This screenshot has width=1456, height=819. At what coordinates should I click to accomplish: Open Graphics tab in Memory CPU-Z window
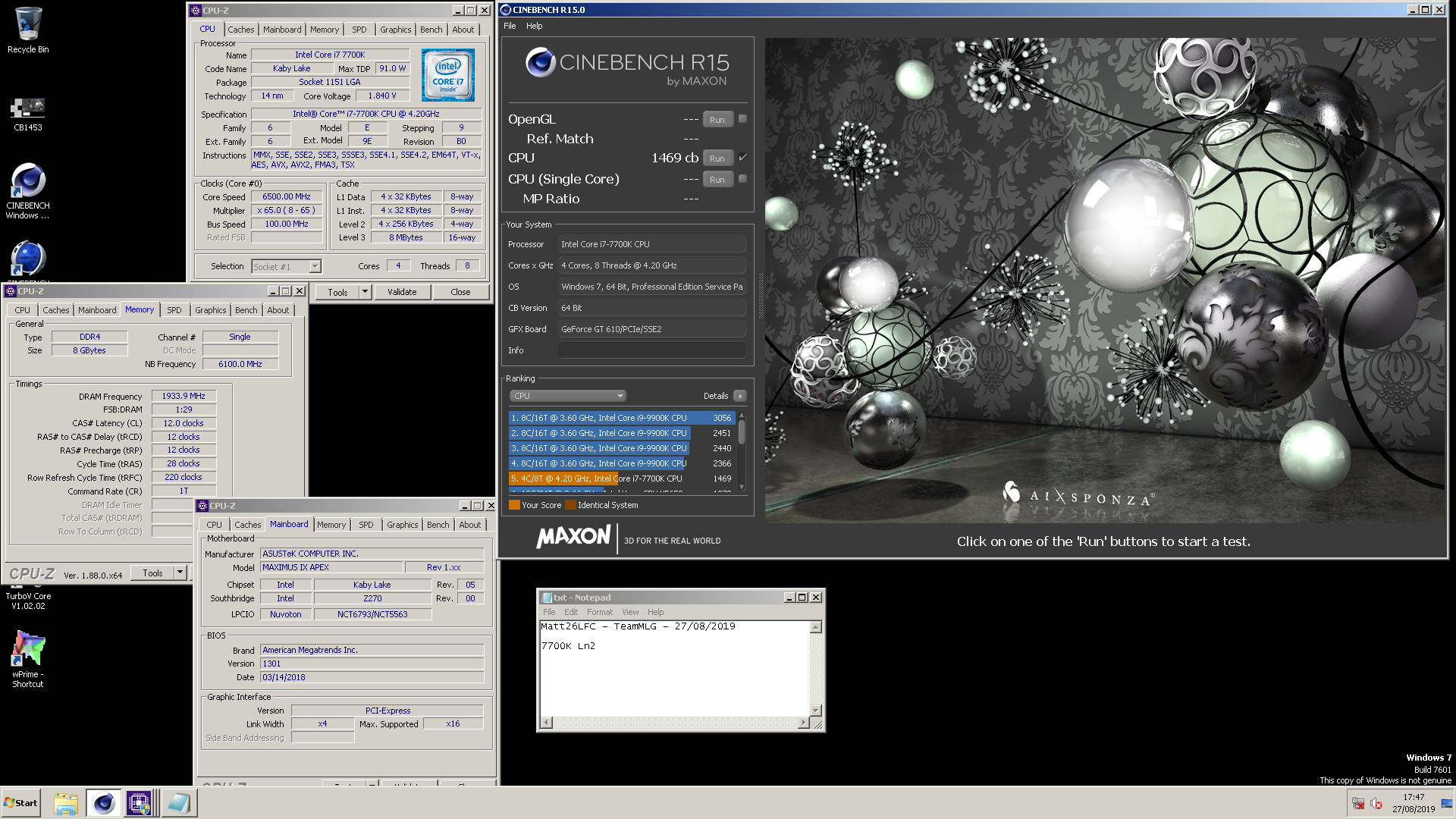point(211,310)
